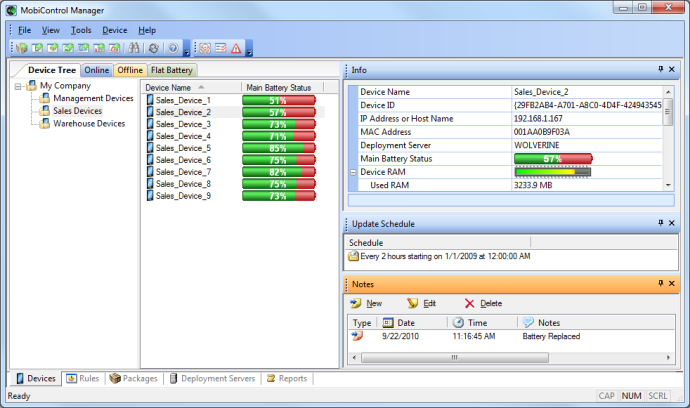Click Sales_Device_3 battery bar showing 73%
The height and width of the screenshot is (408, 690).
click(x=279, y=124)
